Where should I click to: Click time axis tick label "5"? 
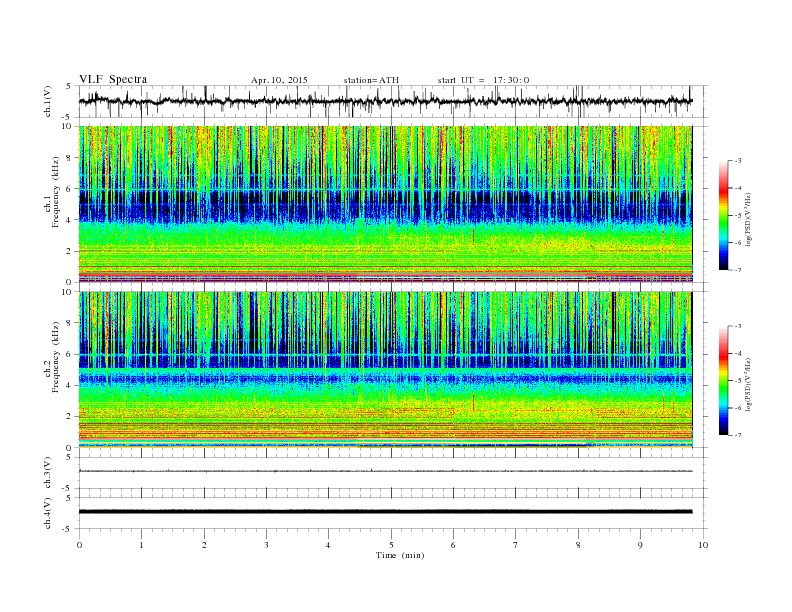(x=391, y=545)
